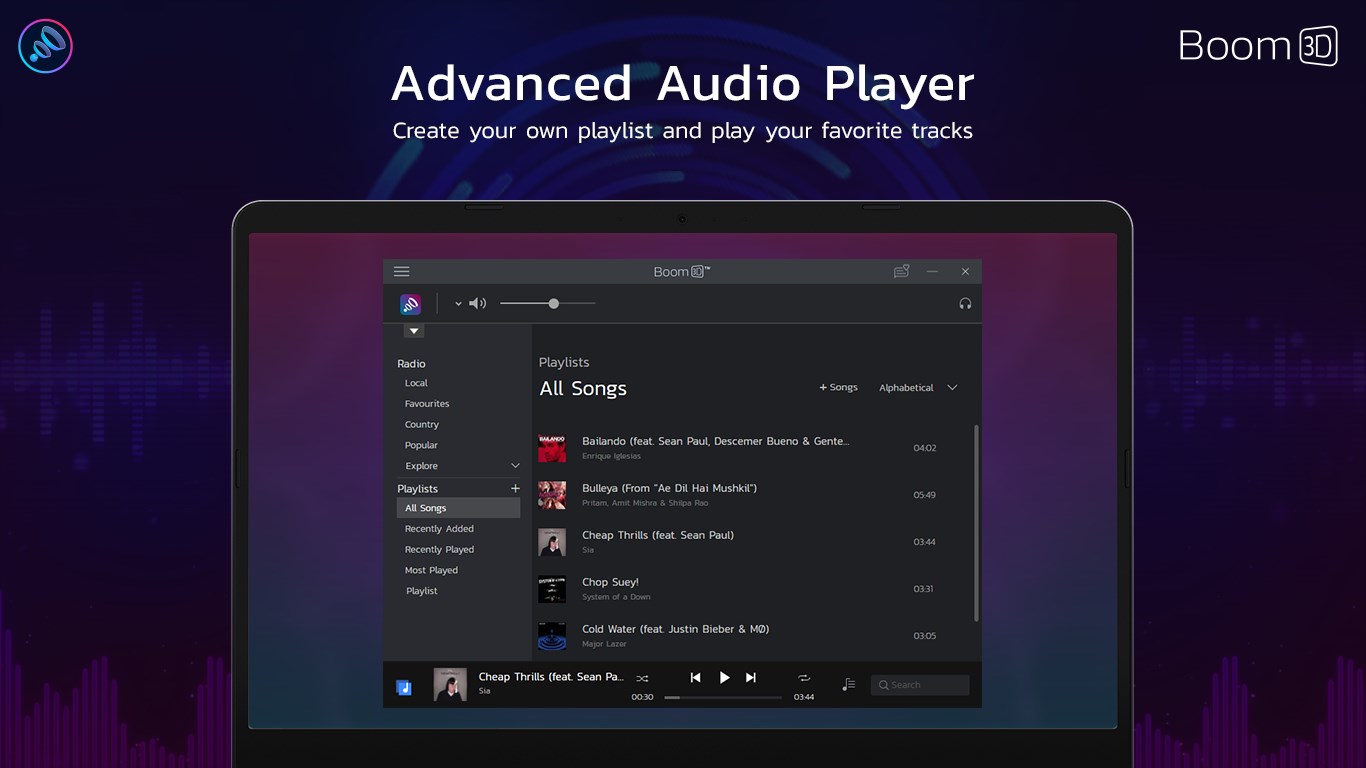Open the play queue icon beside Search
The height and width of the screenshot is (768, 1366).
[849, 684]
